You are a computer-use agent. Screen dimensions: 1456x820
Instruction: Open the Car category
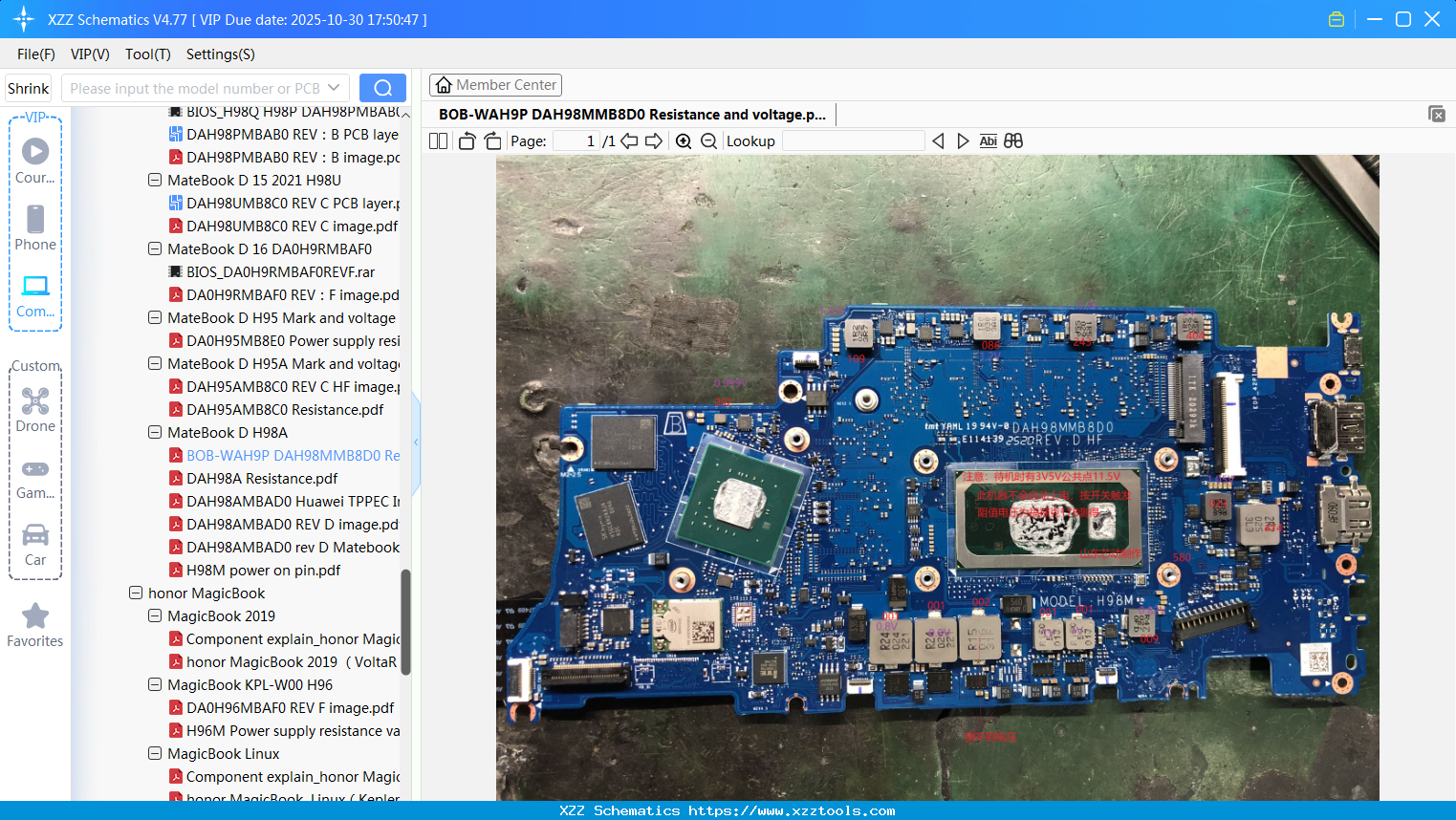(x=35, y=545)
